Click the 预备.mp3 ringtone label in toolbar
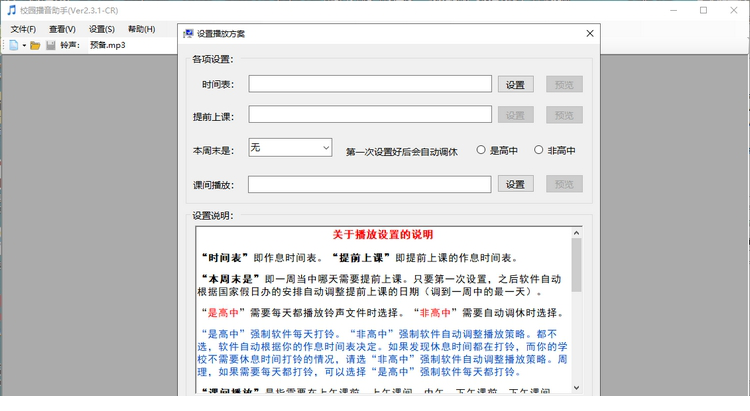750x411 pixels. 108,45
